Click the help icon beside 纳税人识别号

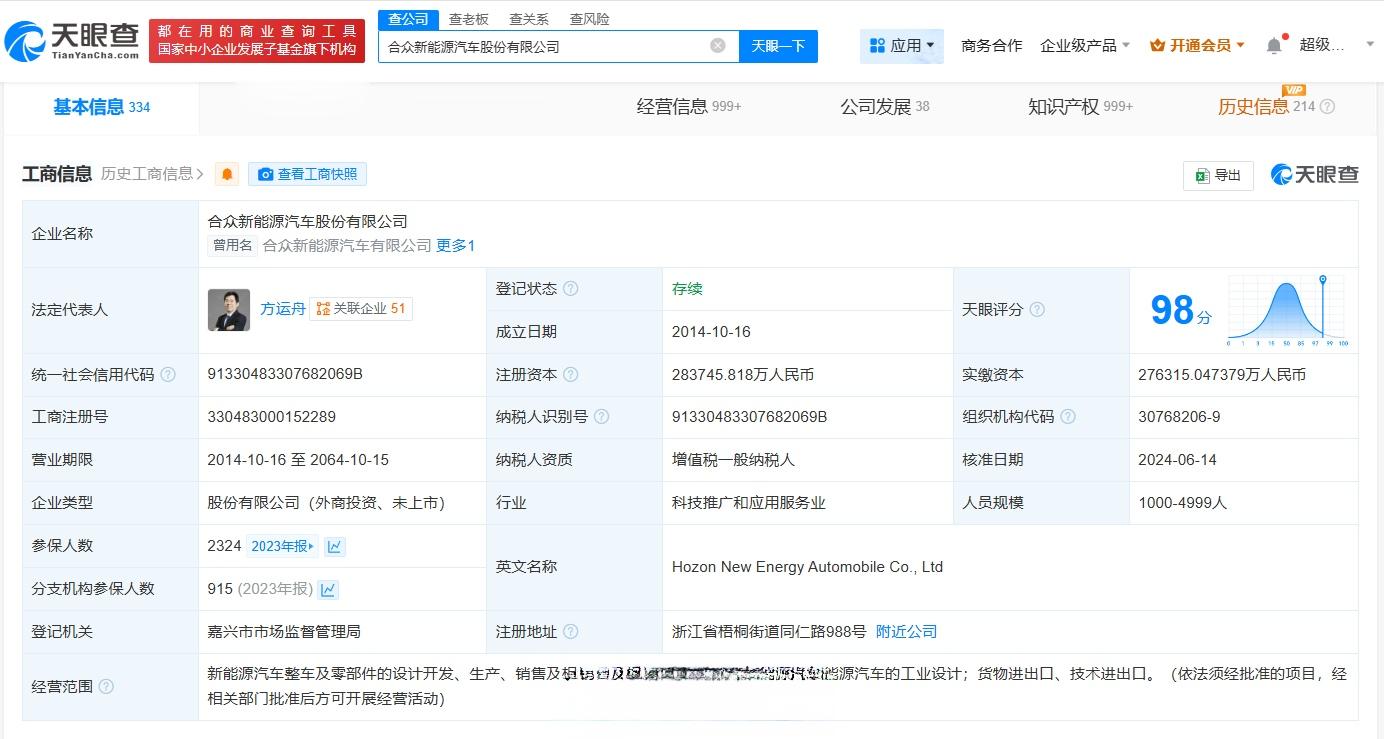[x=601, y=417]
